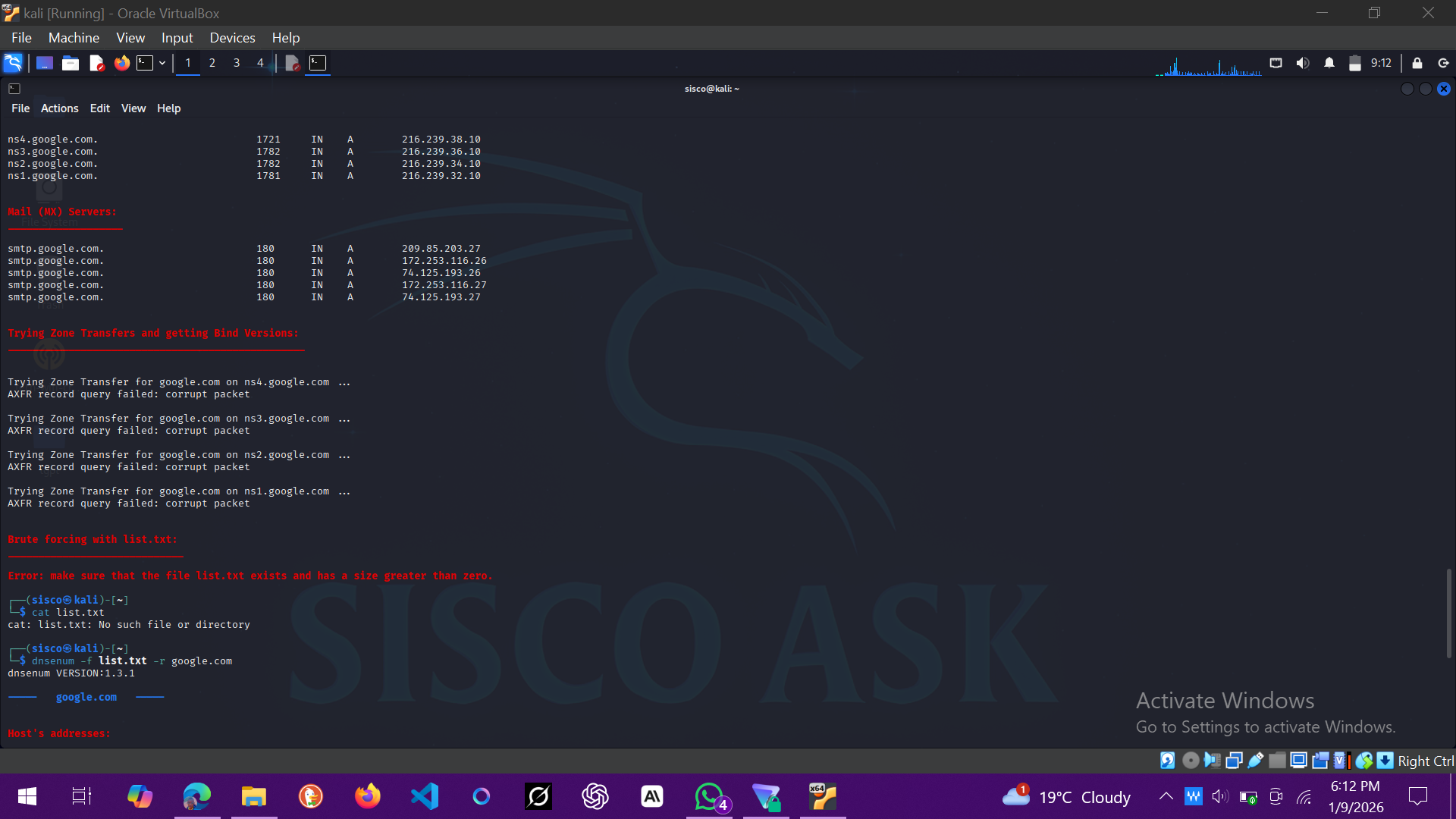Click VirtualBox audio status icon
The image size is (1456, 819).
(x=1212, y=761)
